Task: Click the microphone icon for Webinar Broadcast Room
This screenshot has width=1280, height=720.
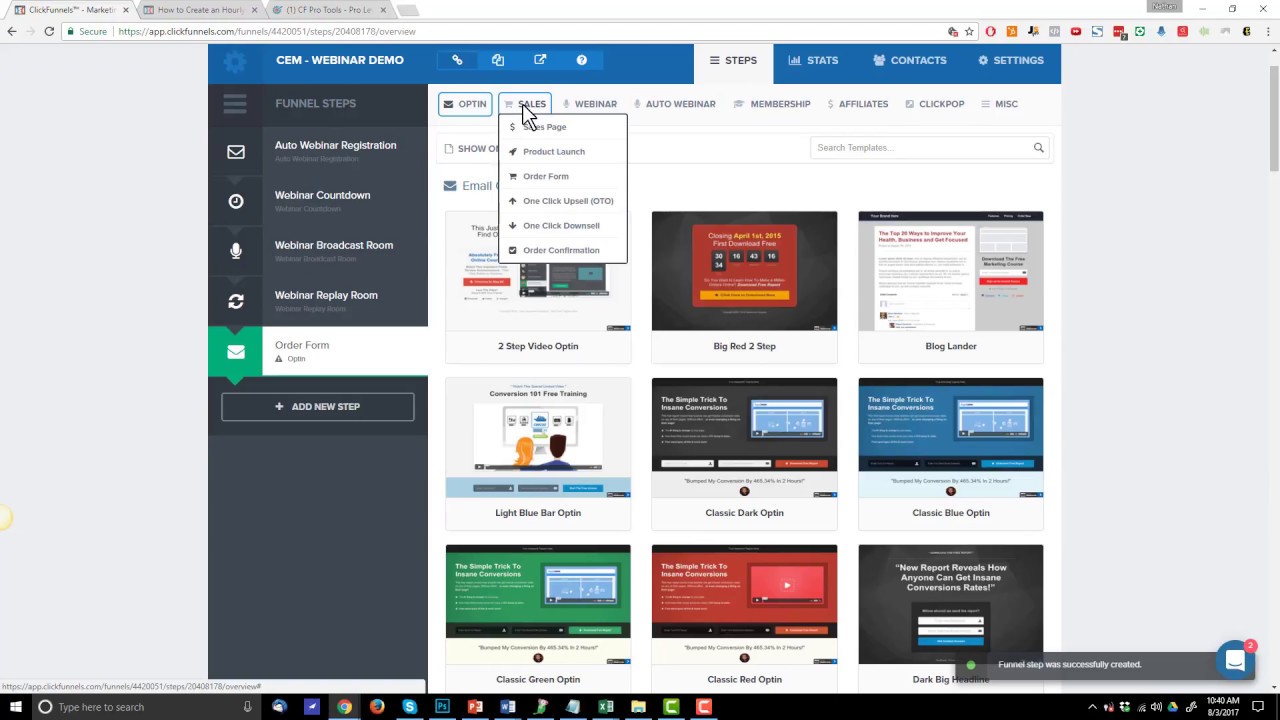Action: (x=236, y=251)
